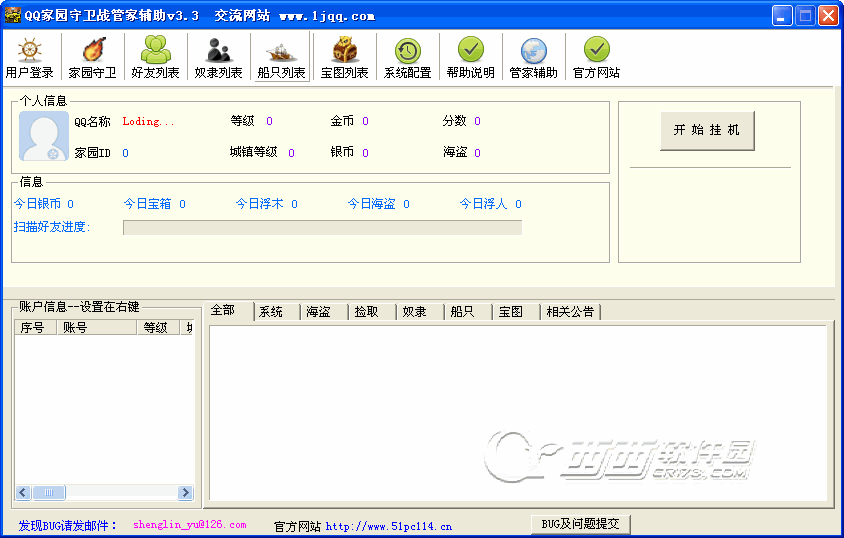
Task: Switch to the 海盗 log tab
Action: (x=323, y=312)
